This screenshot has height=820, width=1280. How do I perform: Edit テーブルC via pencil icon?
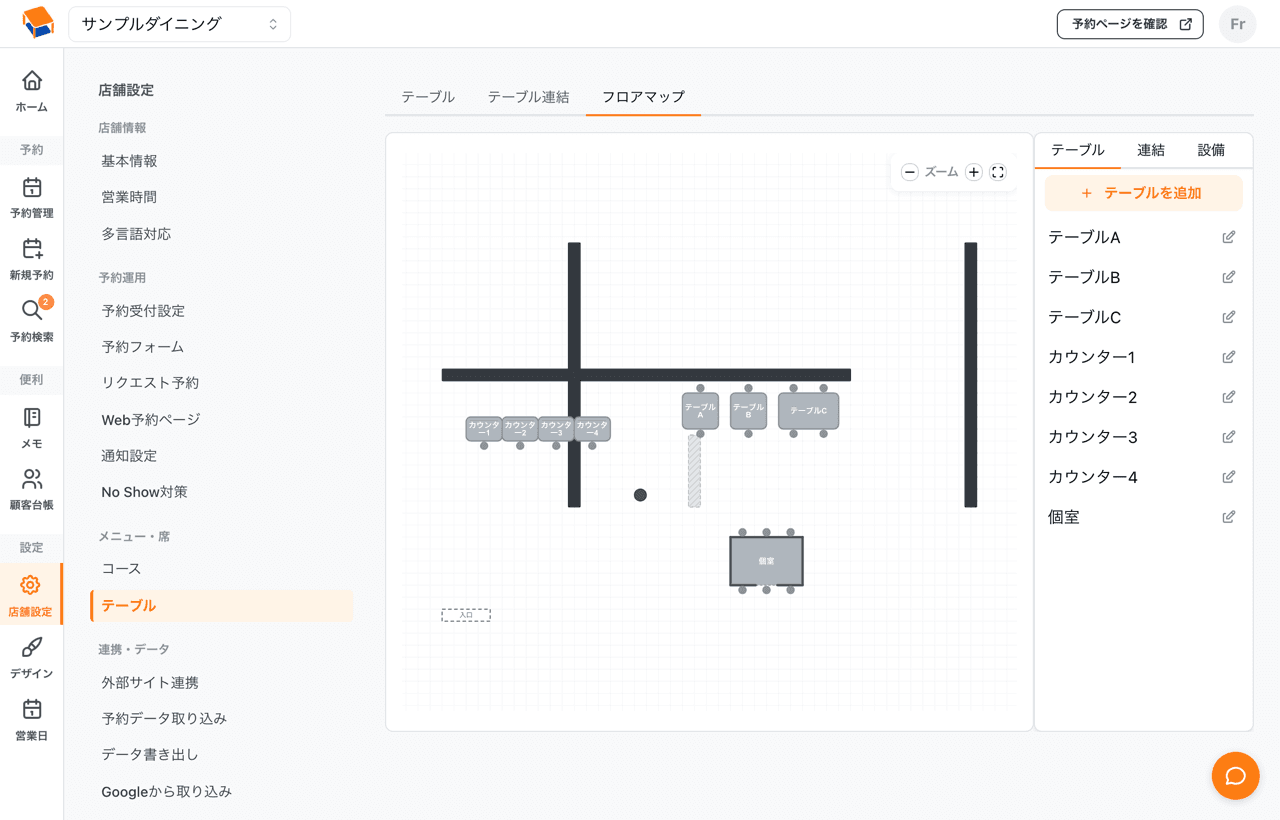coord(1229,317)
